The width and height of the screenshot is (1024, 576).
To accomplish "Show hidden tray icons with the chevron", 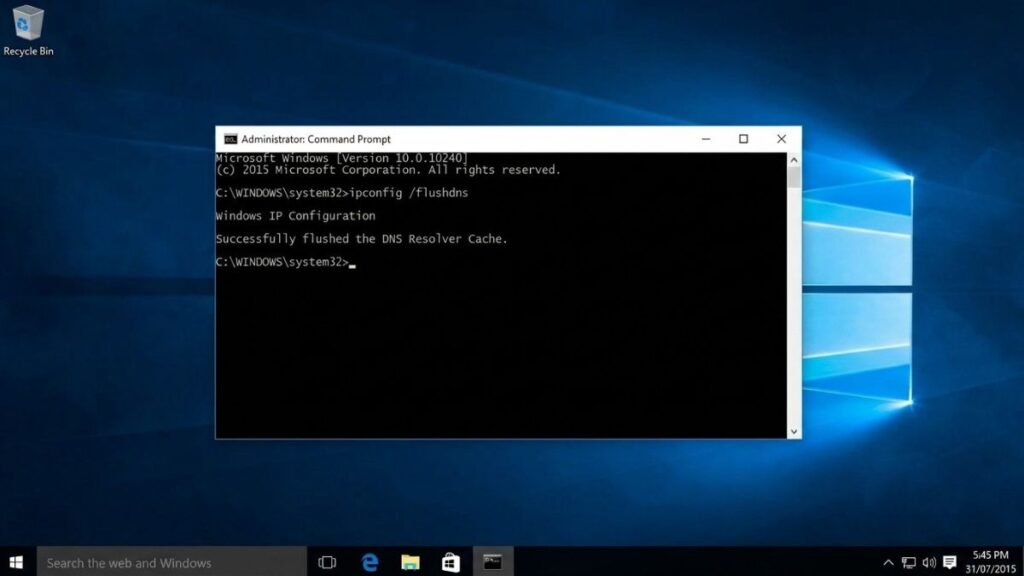I will click(x=888, y=562).
